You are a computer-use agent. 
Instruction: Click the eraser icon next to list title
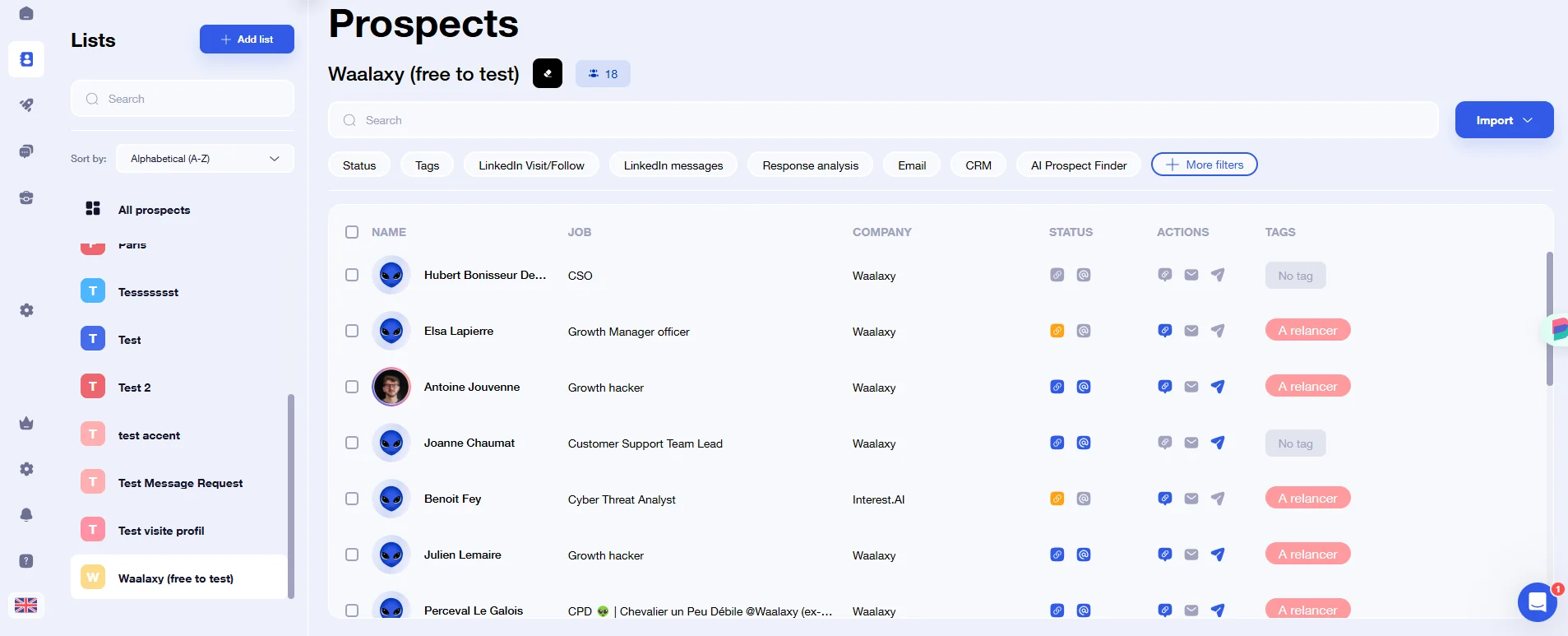click(548, 73)
